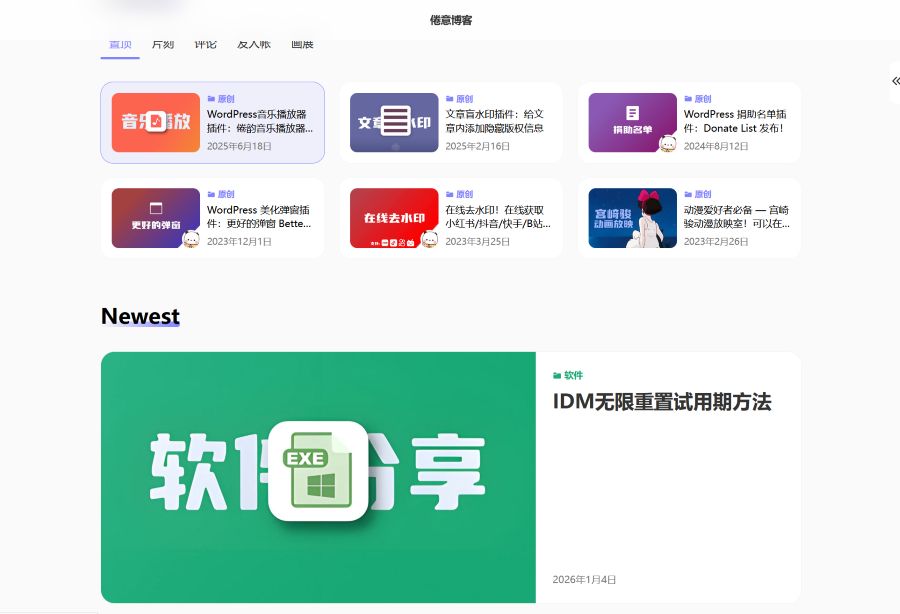
Task: Select the 友人帐 tab
Action: (x=253, y=45)
